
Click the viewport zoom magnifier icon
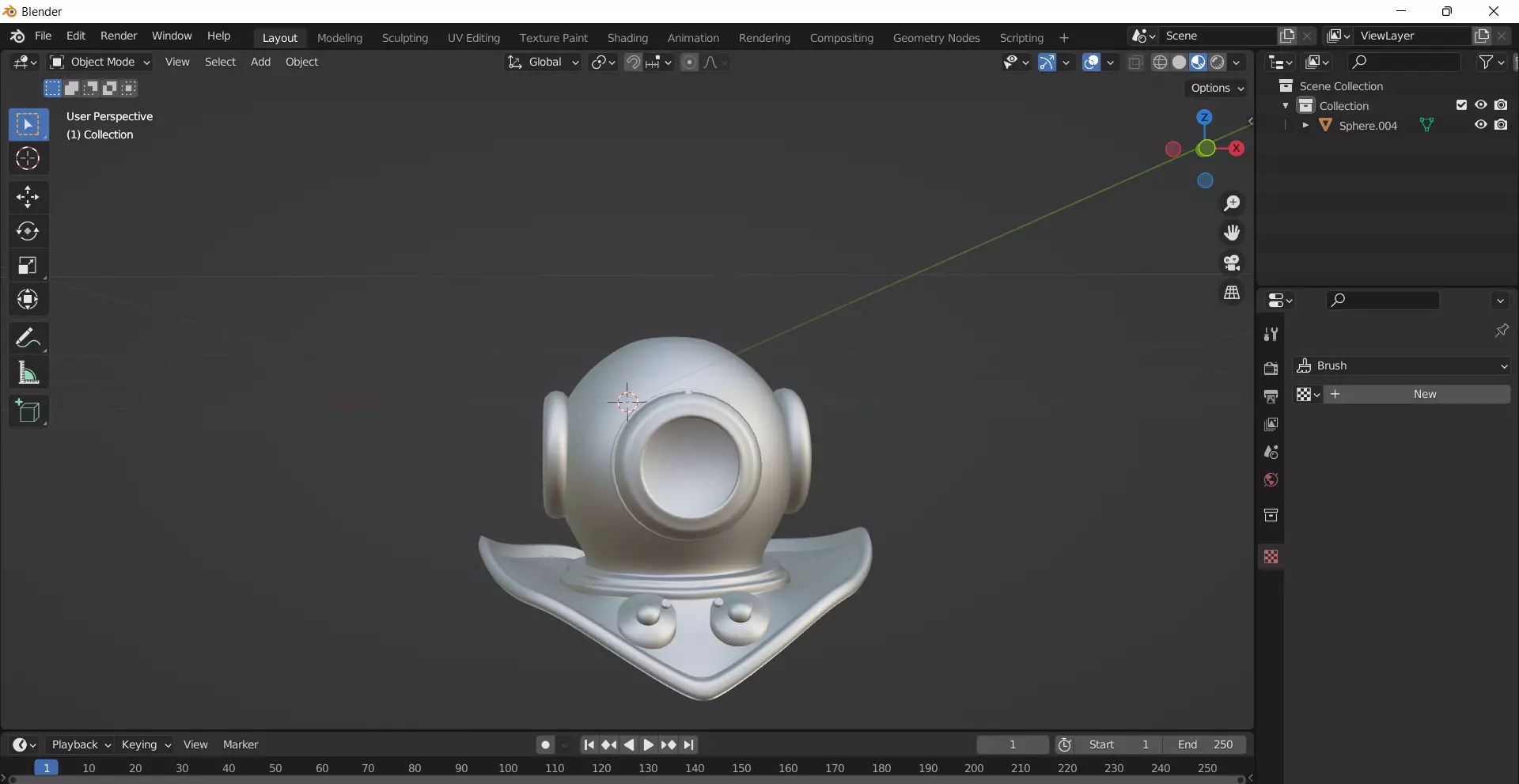coord(1232,203)
